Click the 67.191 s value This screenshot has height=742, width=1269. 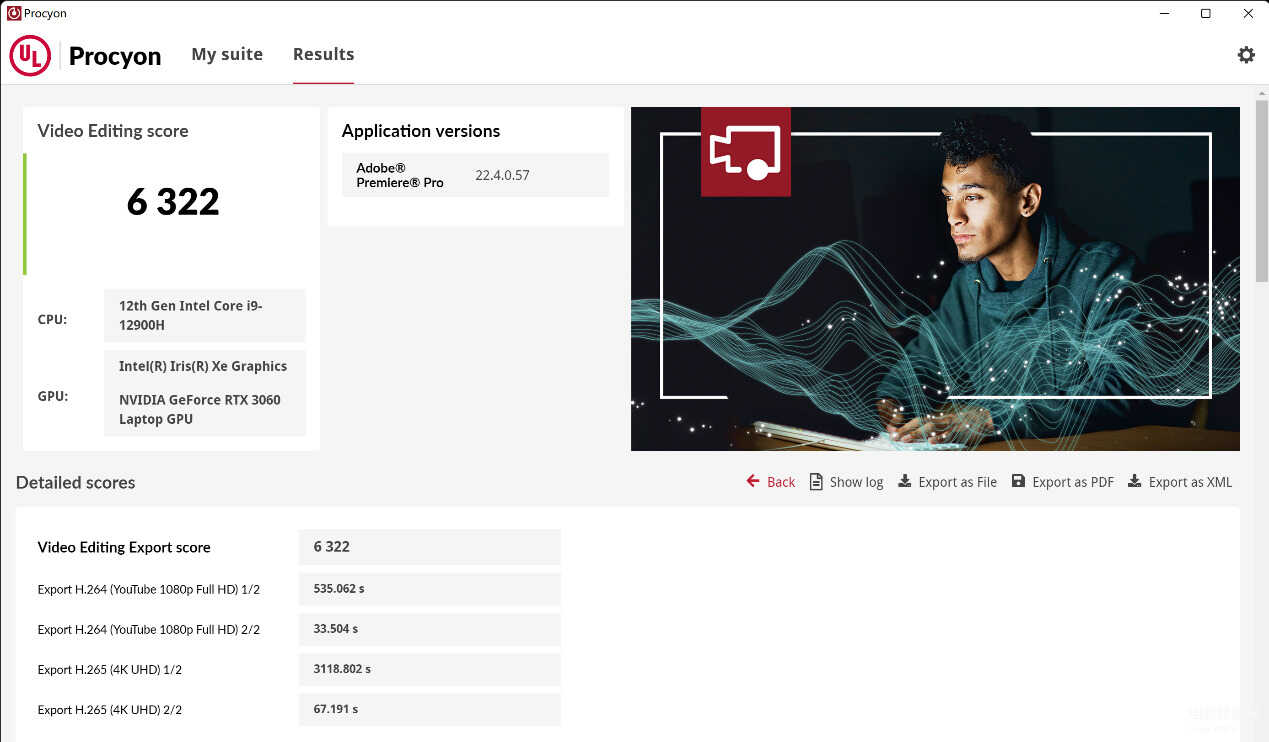pos(336,709)
